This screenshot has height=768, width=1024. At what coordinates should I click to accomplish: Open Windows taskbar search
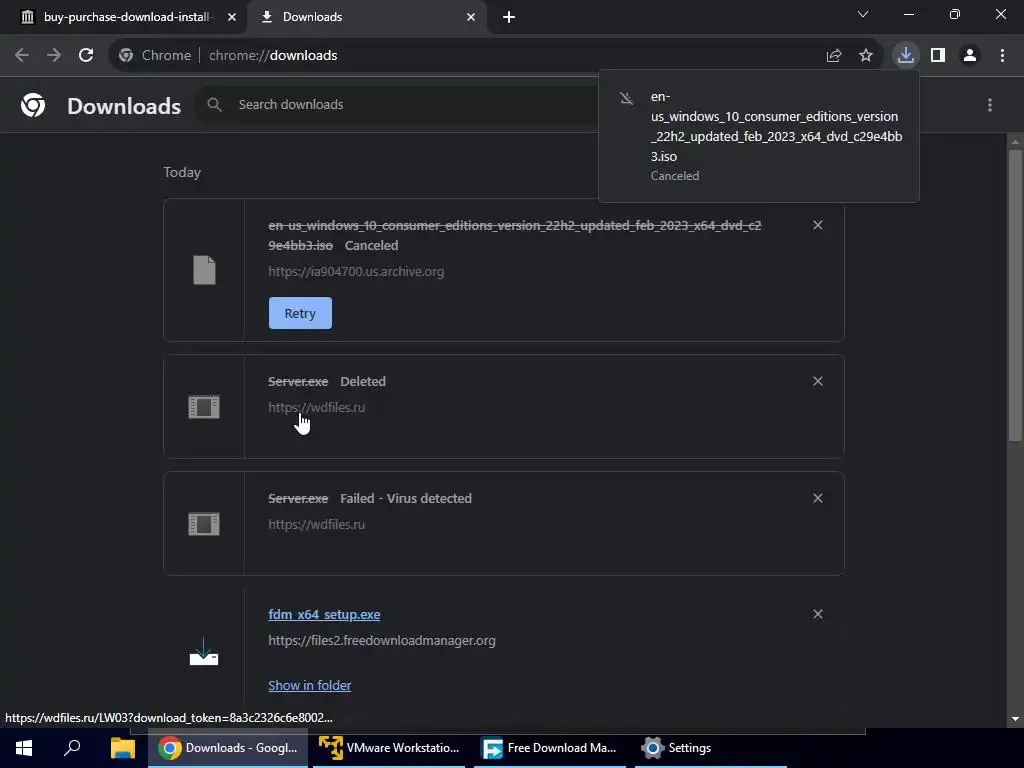[x=72, y=748]
